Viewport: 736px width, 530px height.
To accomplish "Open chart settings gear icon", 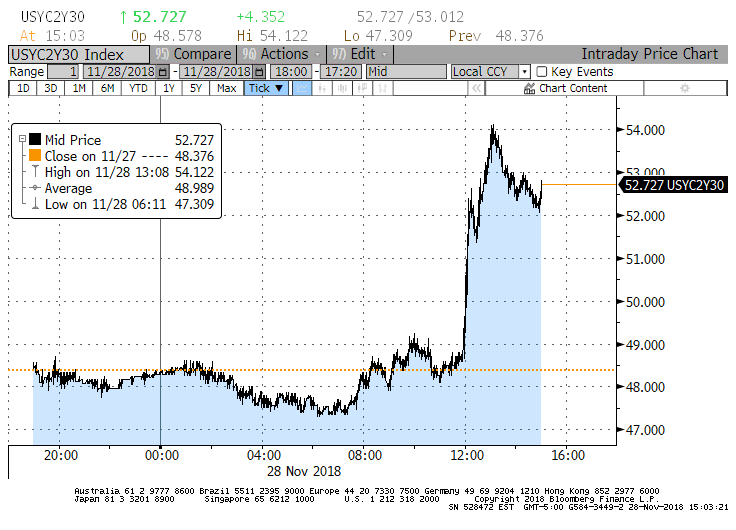I will tap(685, 88).
